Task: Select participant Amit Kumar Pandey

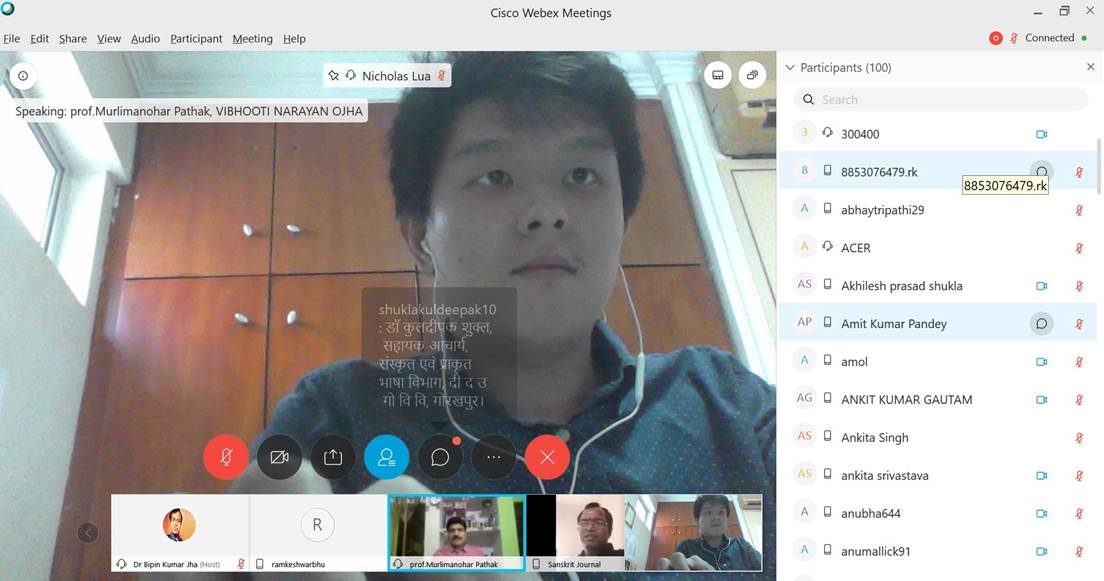Action: click(x=937, y=323)
